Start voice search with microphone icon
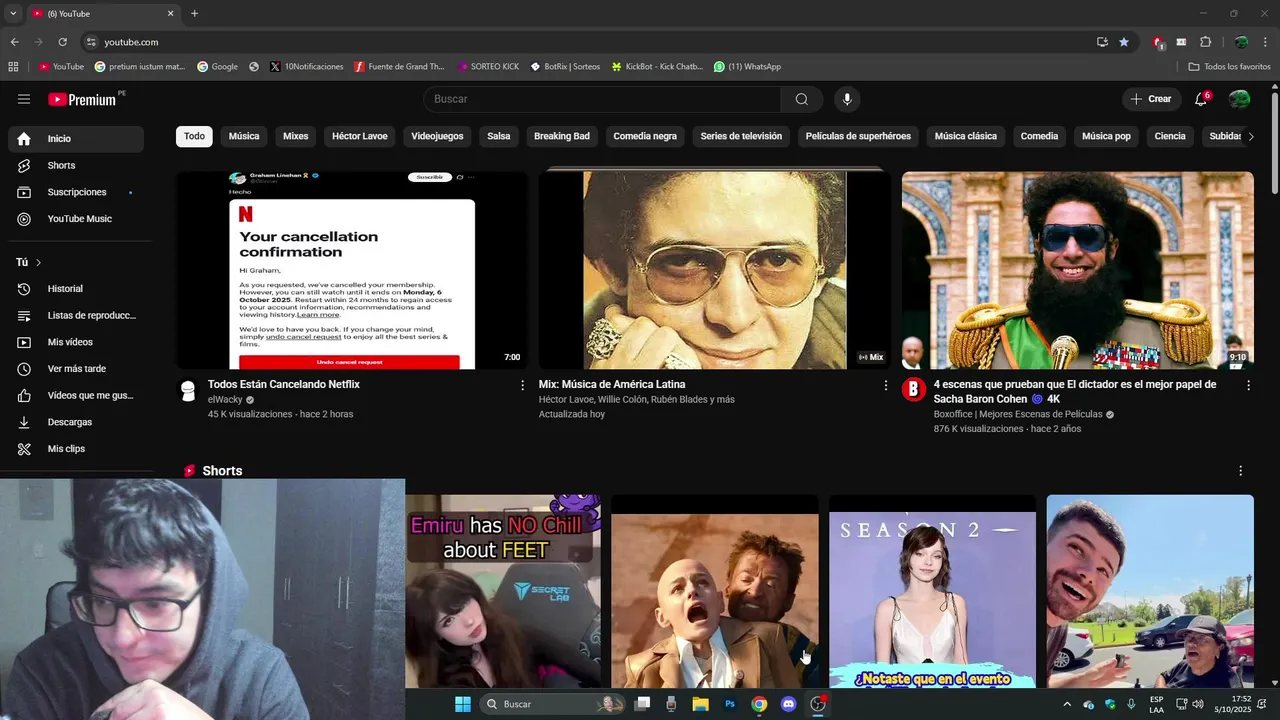This screenshot has height=720, width=1280. point(847,99)
